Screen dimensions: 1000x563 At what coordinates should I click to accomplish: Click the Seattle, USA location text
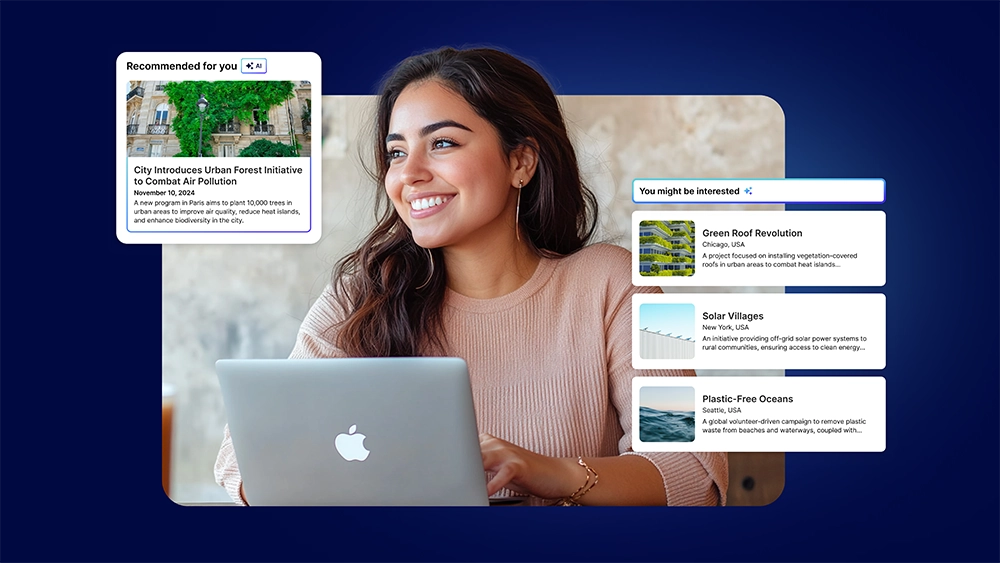point(721,410)
